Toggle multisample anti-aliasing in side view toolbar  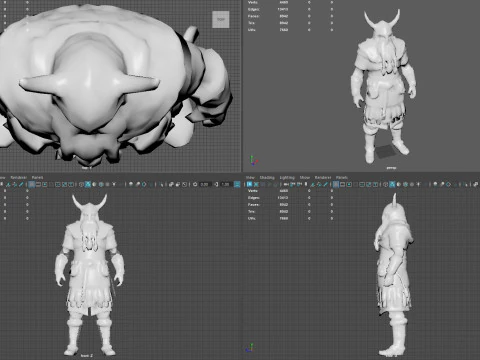click(449, 184)
